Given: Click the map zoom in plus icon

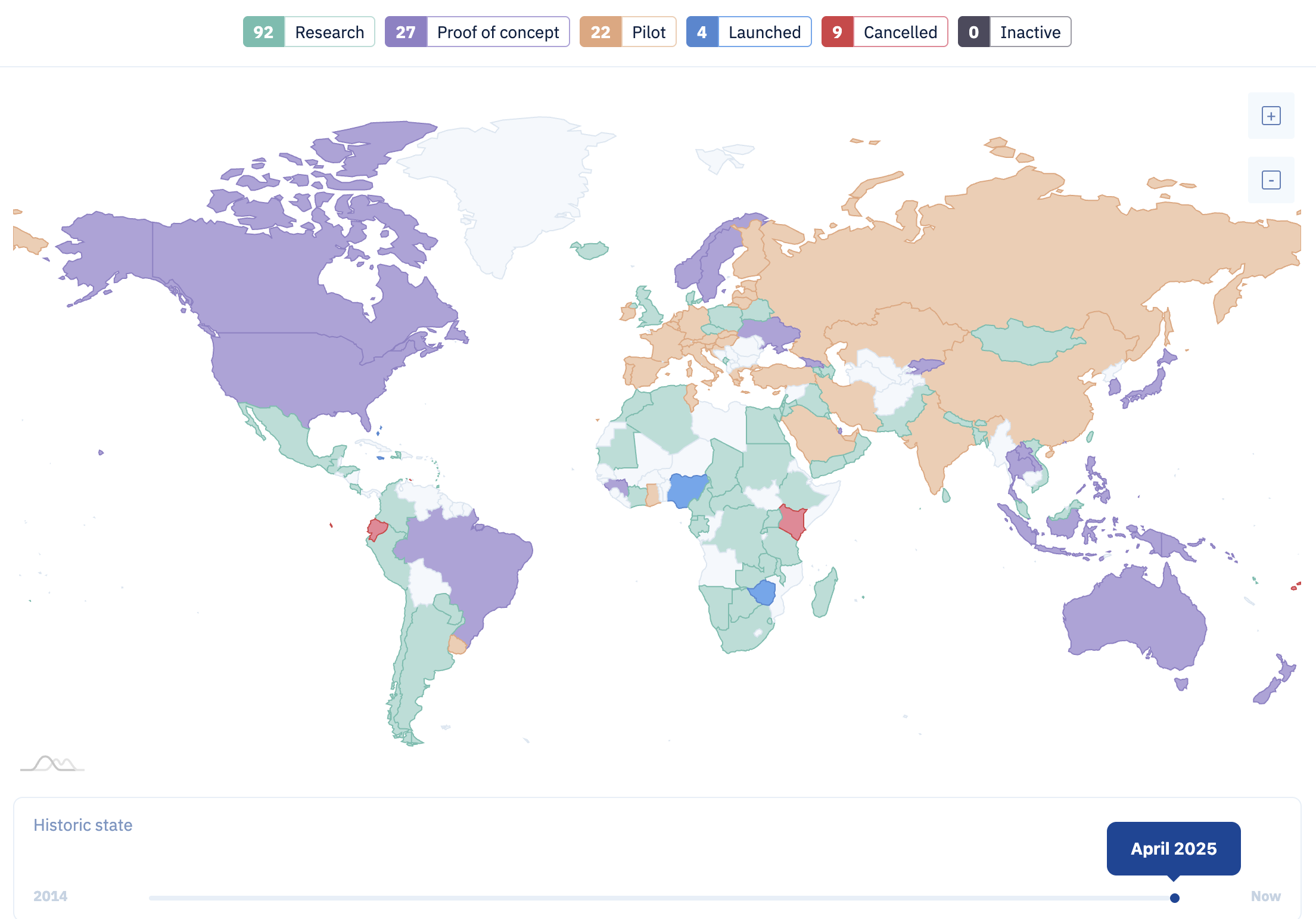Looking at the screenshot, I should 1271,116.
